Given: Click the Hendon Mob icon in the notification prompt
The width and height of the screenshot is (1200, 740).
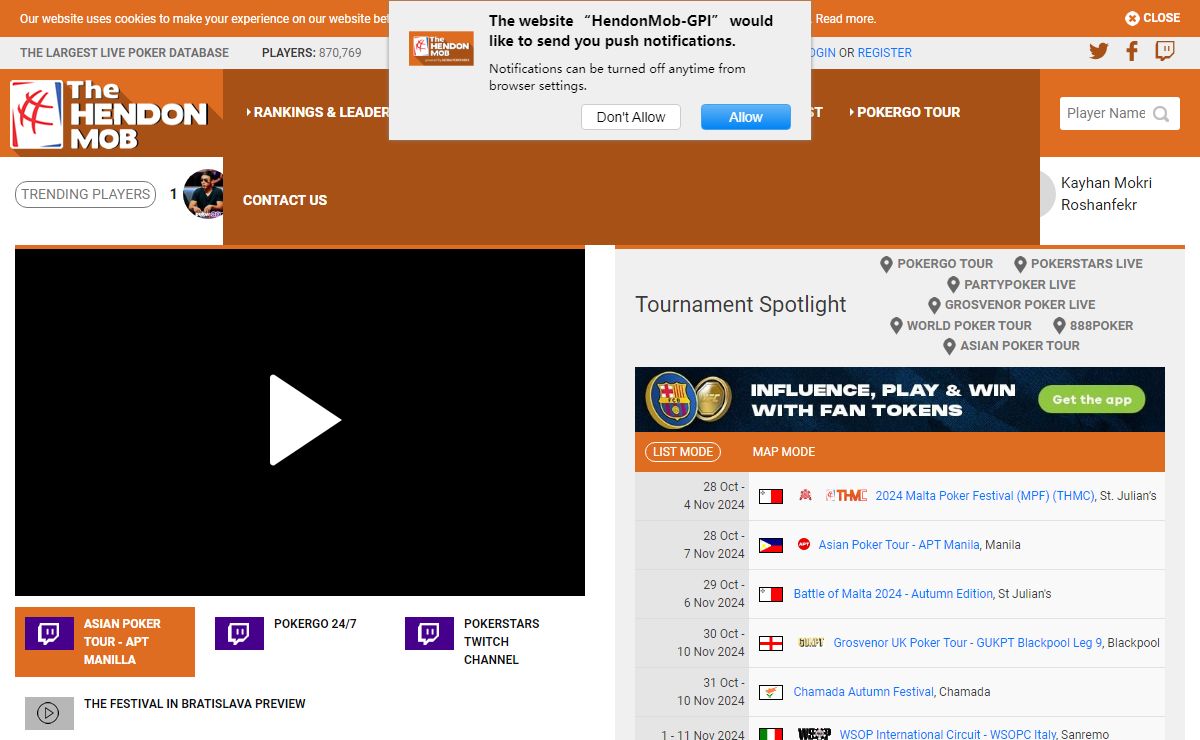Looking at the screenshot, I should coord(441,48).
